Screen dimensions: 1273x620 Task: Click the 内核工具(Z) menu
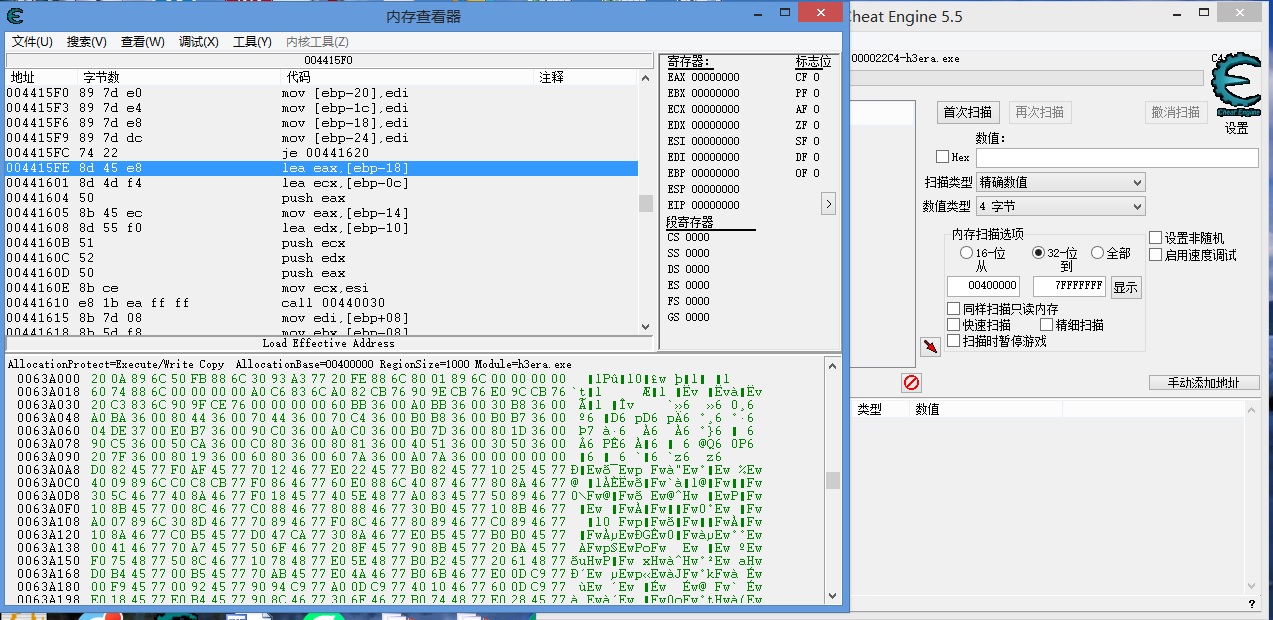tap(317, 42)
